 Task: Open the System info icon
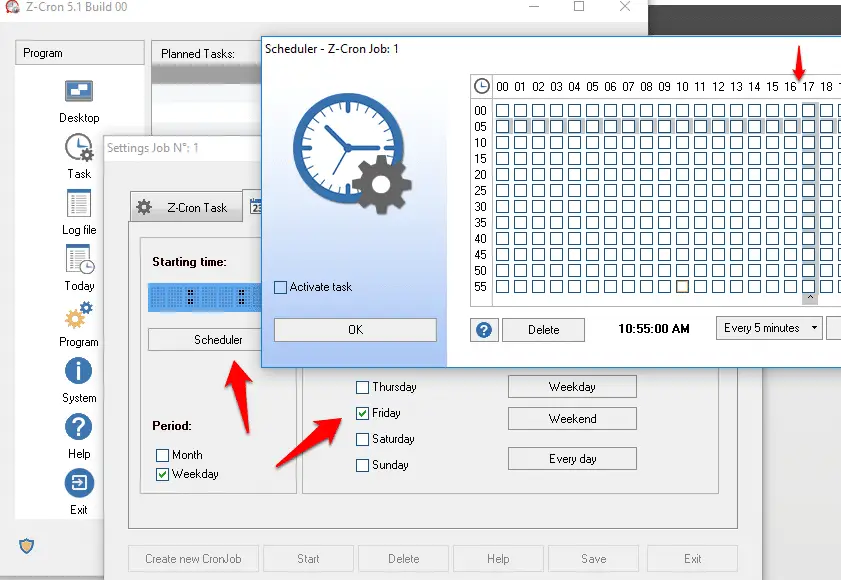coord(78,371)
